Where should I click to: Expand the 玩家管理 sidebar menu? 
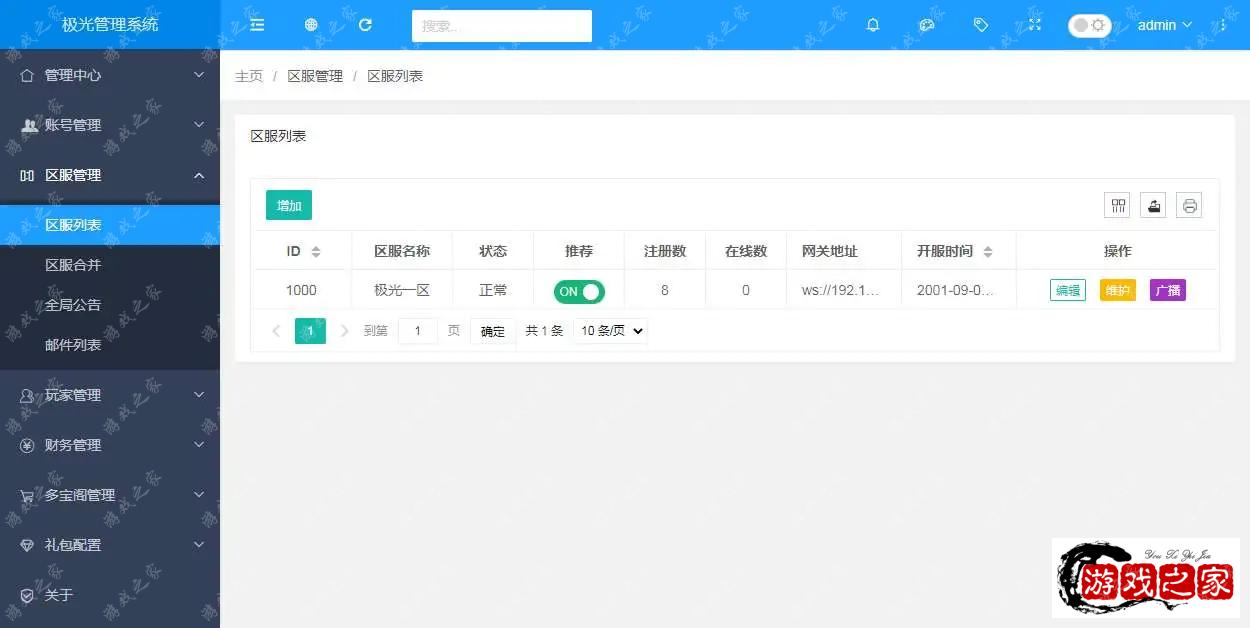pyautogui.click(x=110, y=395)
